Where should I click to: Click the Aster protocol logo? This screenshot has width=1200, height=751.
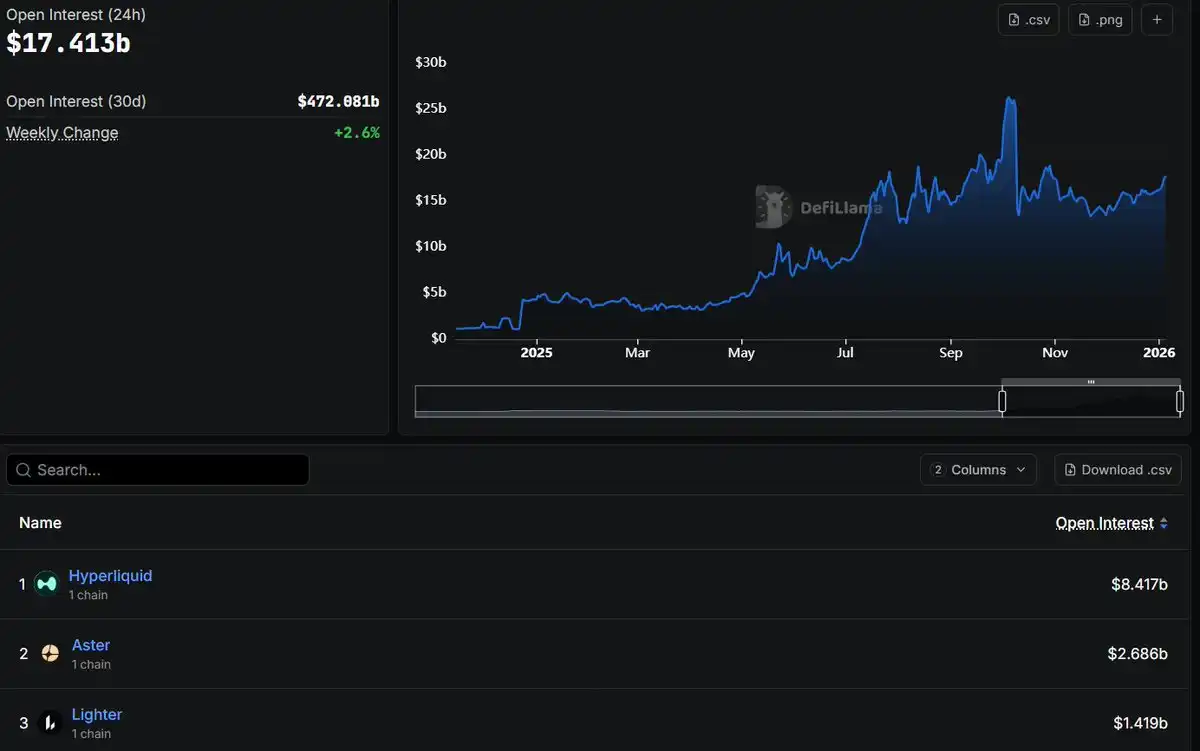point(50,653)
